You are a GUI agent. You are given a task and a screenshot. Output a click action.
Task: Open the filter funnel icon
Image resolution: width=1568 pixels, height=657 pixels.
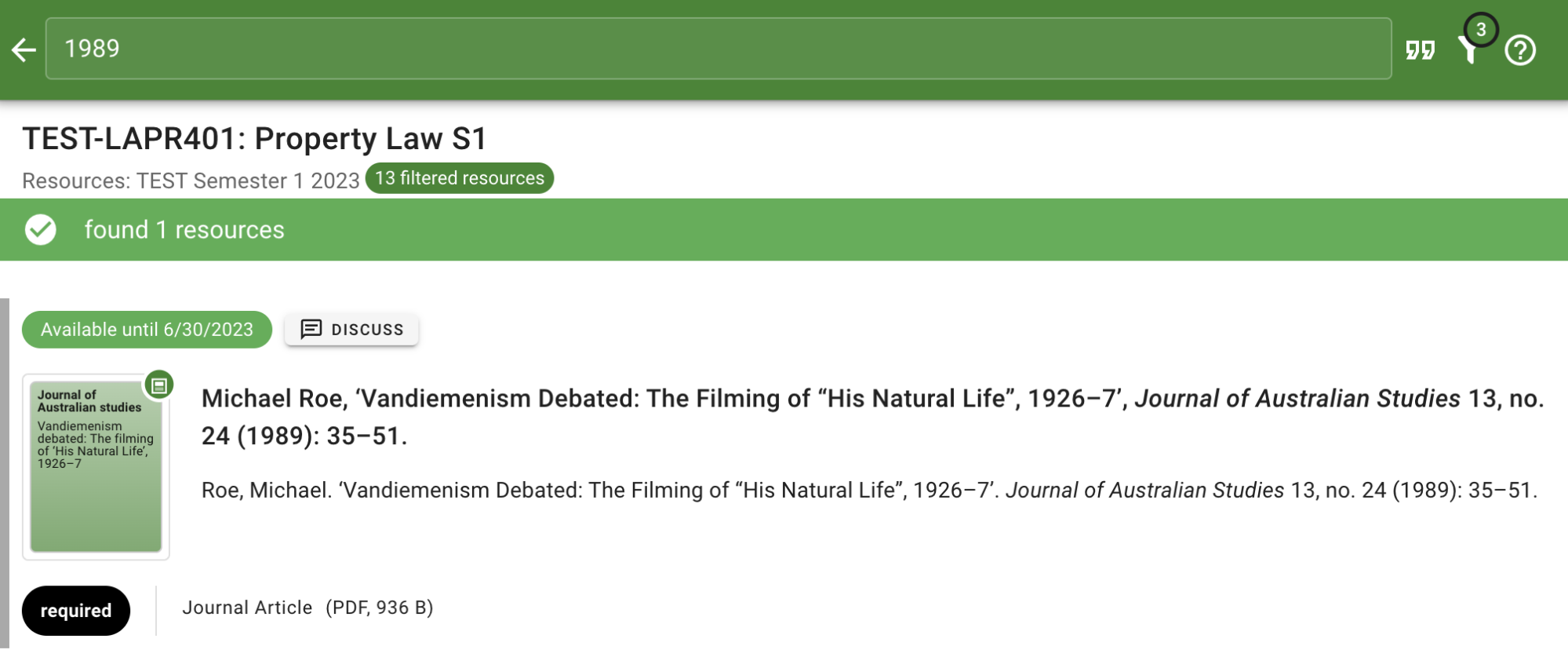click(1468, 52)
